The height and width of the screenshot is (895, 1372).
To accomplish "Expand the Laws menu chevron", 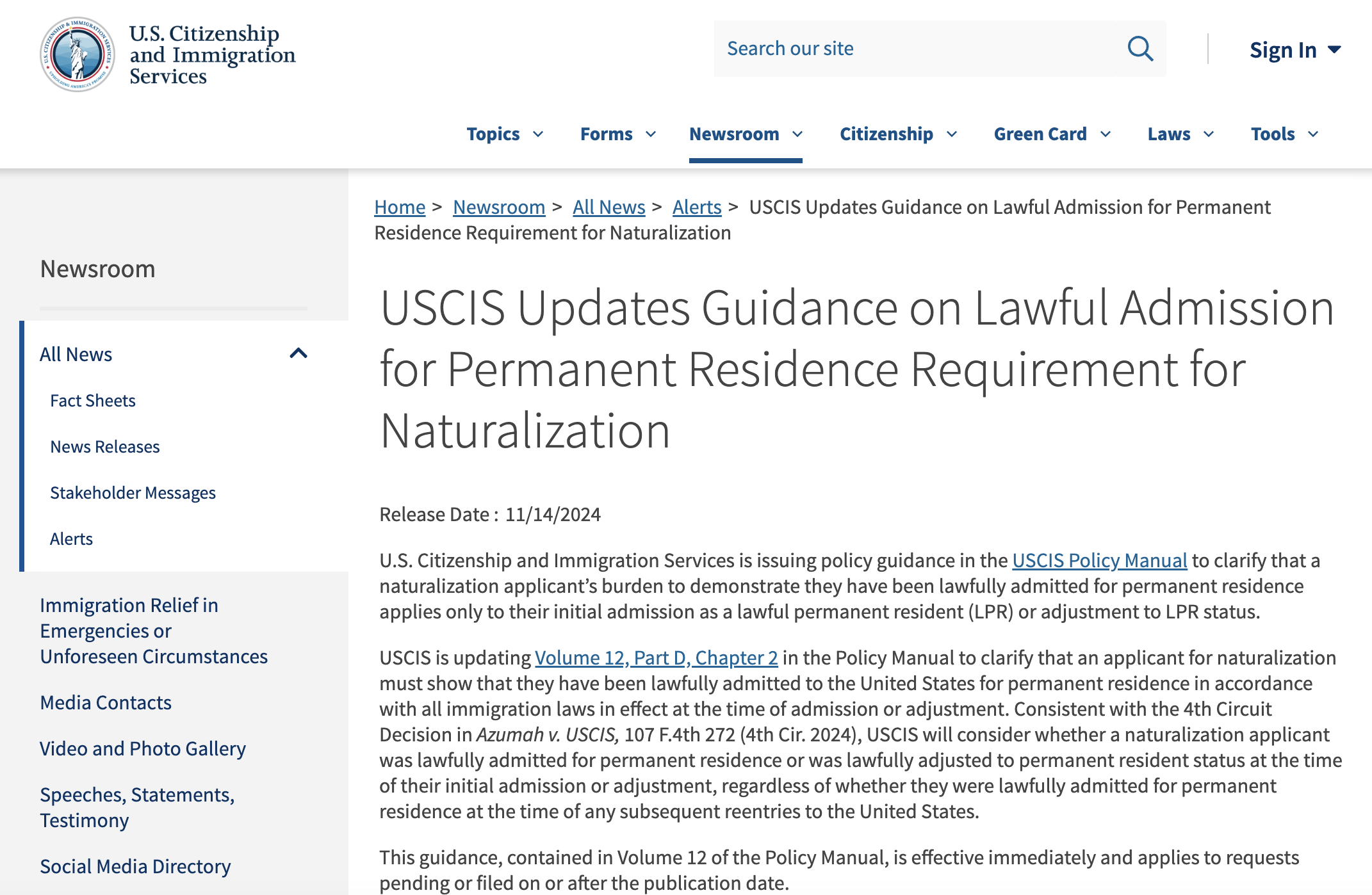I will click(1209, 134).
